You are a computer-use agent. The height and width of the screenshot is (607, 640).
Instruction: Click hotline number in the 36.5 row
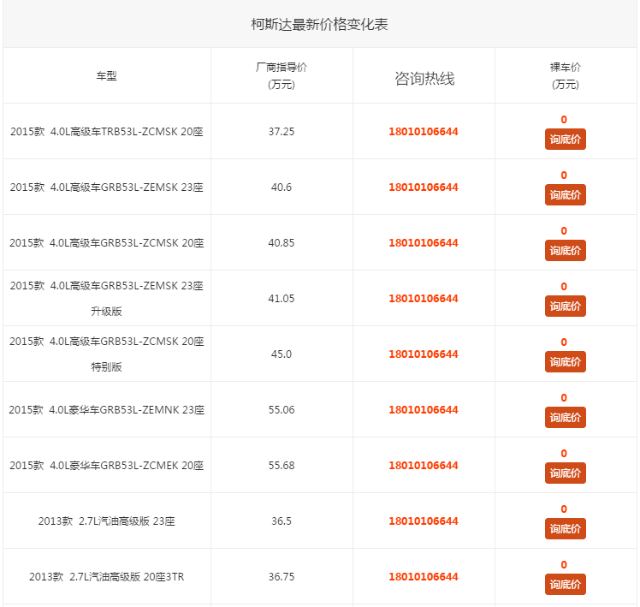423,521
